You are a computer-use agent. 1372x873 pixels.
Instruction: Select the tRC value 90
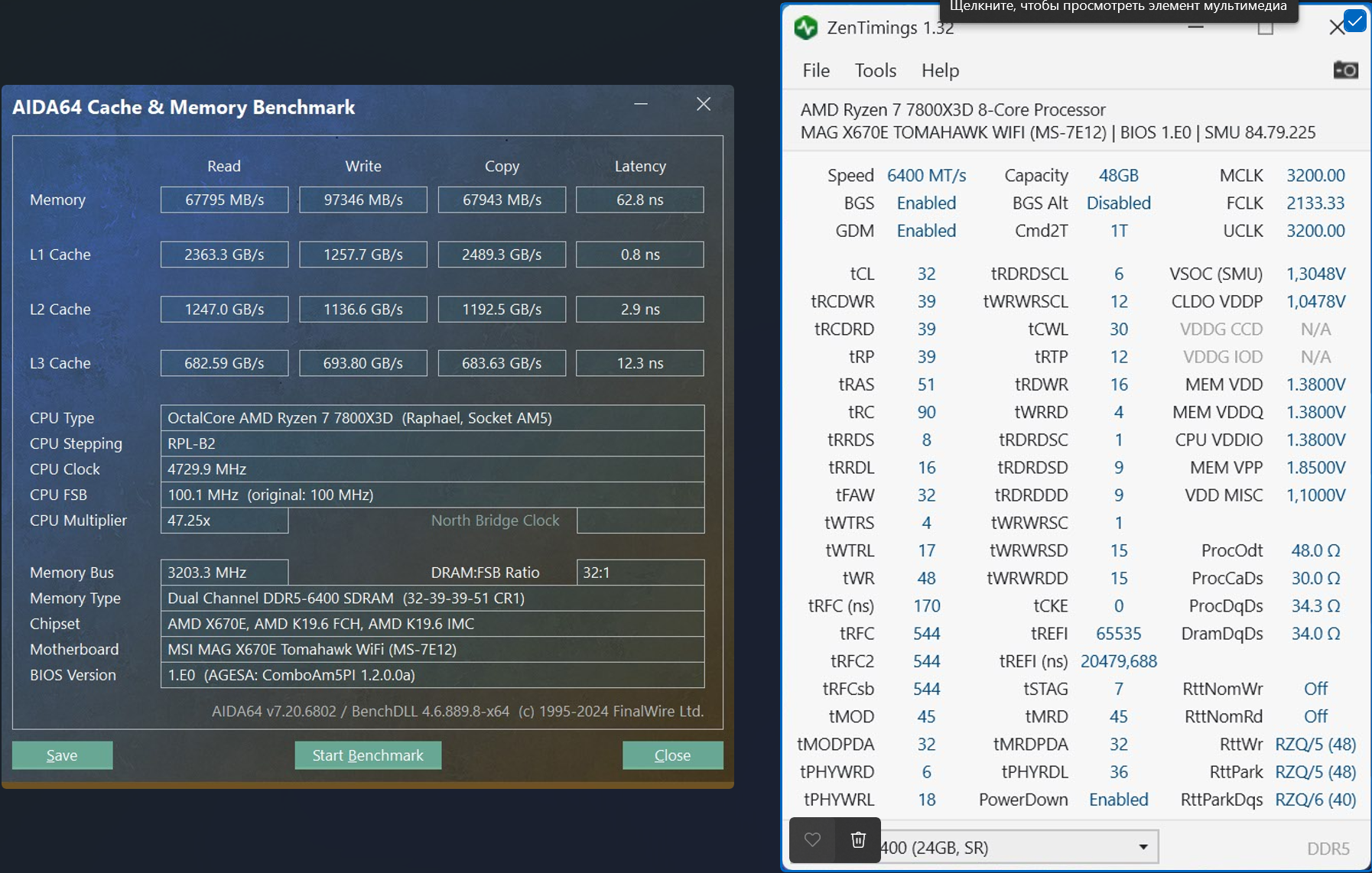[x=926, y=412]
